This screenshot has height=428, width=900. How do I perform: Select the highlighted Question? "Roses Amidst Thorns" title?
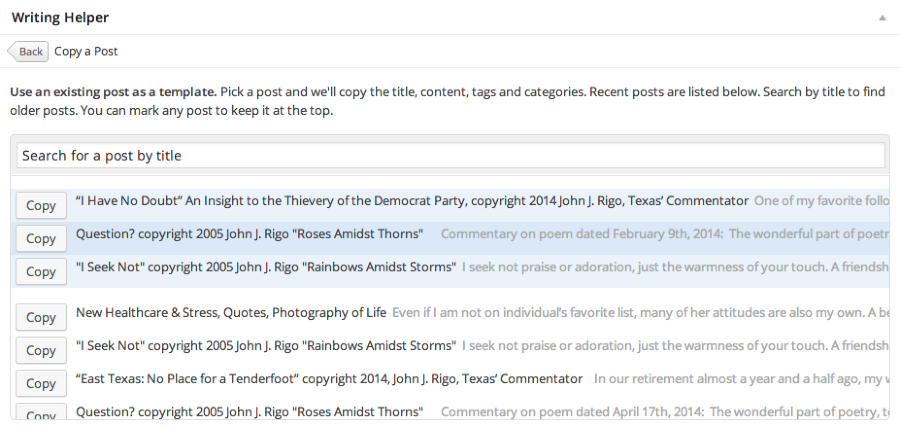click(249, 234)
